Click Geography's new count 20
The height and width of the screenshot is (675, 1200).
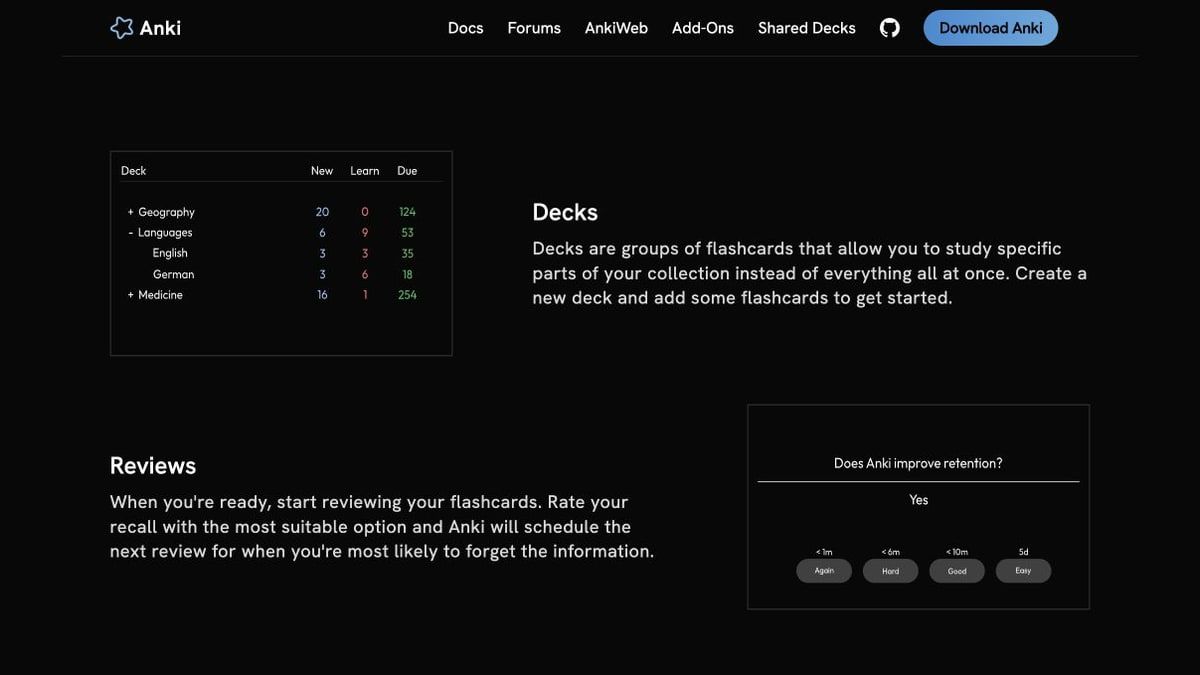[x=322, y=212]
